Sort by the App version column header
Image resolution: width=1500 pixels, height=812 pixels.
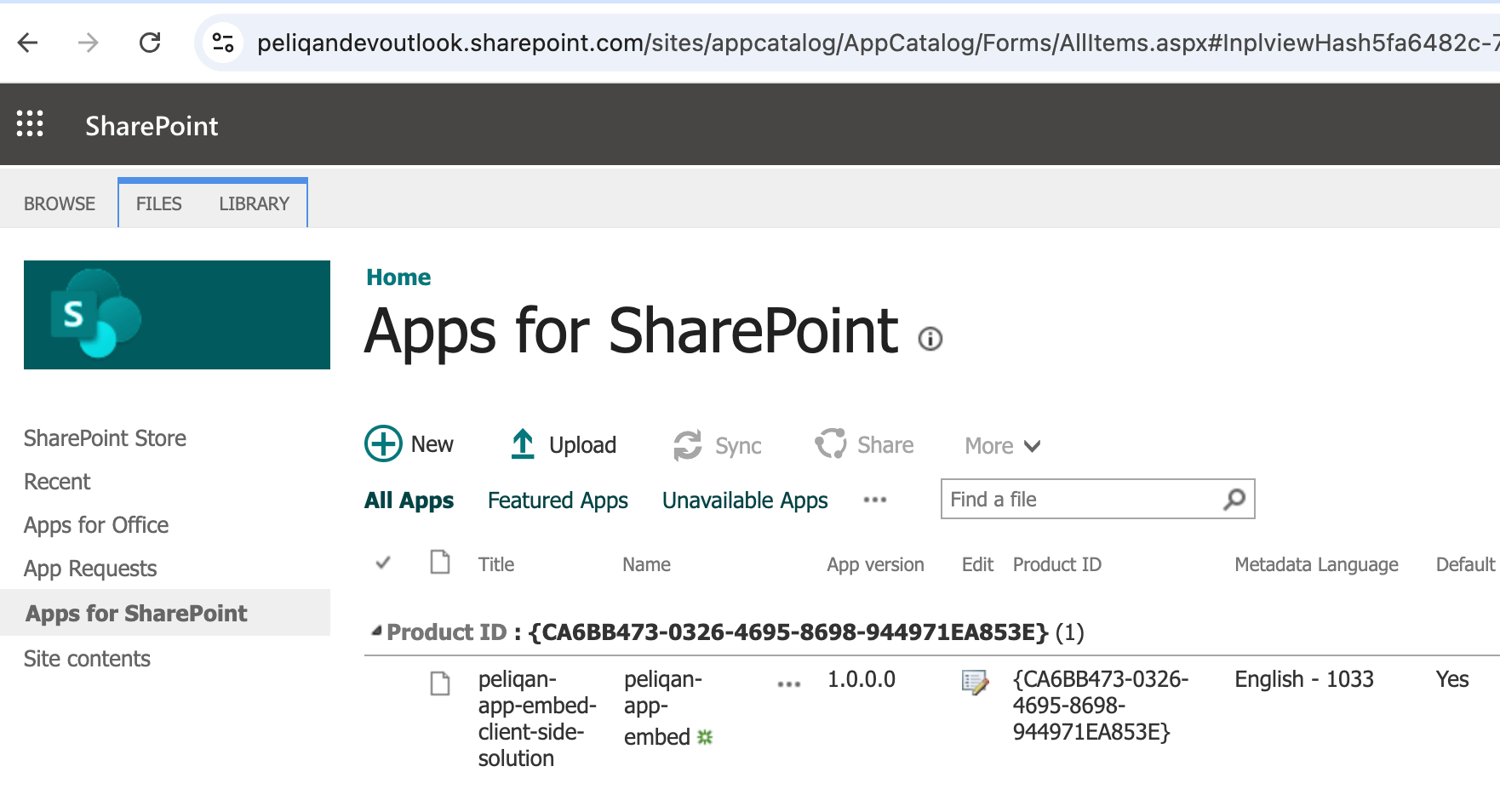pos(875,564)
